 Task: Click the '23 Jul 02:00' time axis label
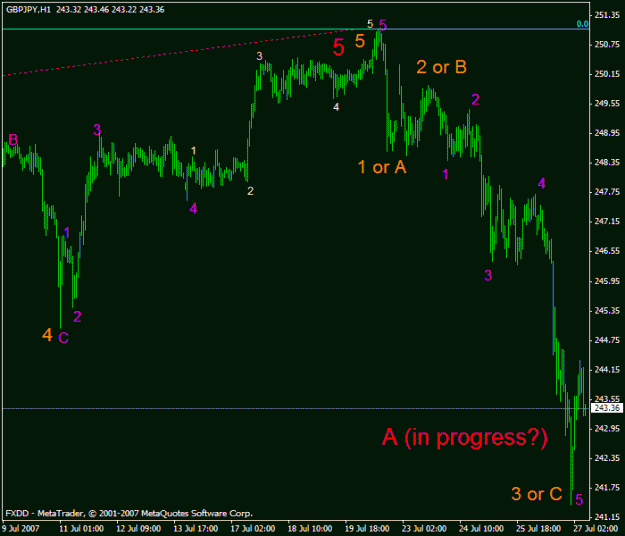pos(425,529)
